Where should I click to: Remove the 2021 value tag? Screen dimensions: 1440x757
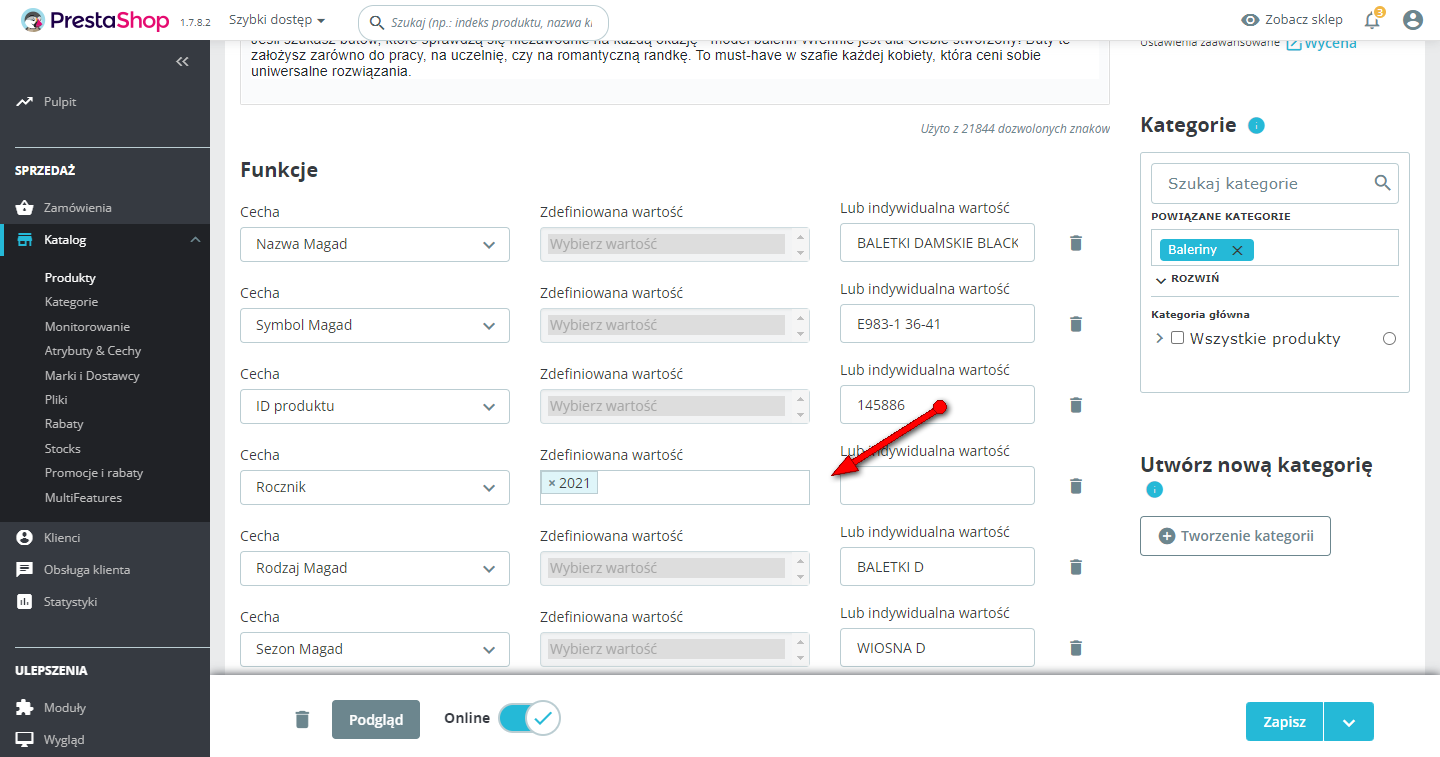coord(552,484)
